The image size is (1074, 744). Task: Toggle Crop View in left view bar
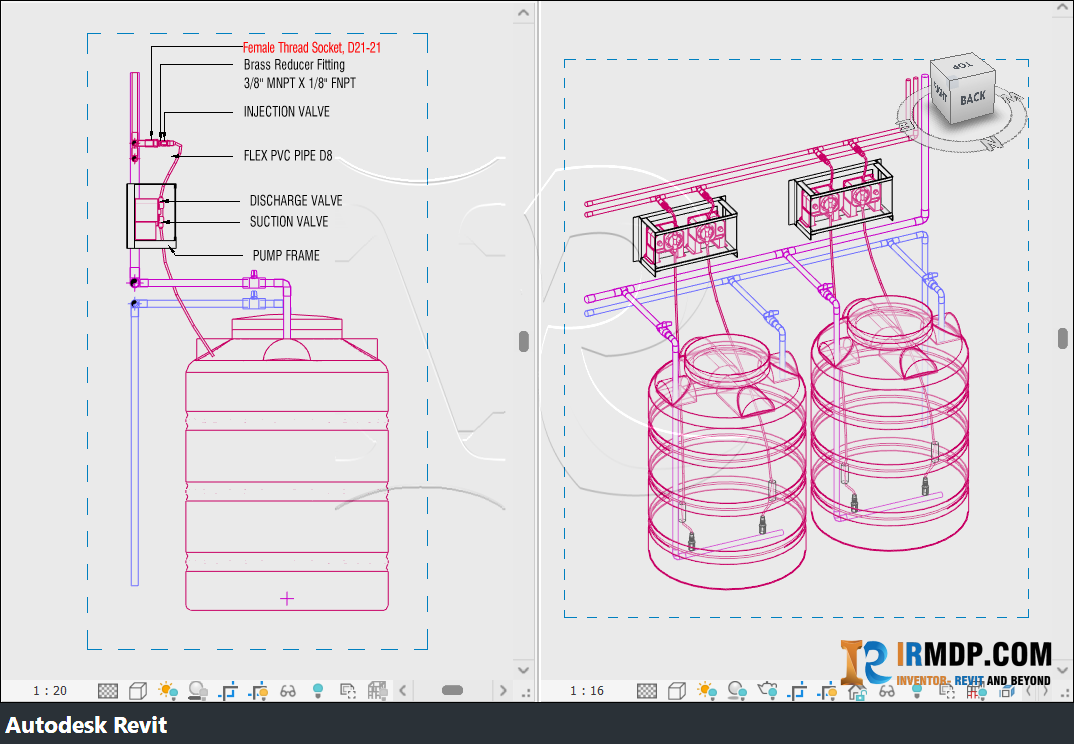[228, 691]
